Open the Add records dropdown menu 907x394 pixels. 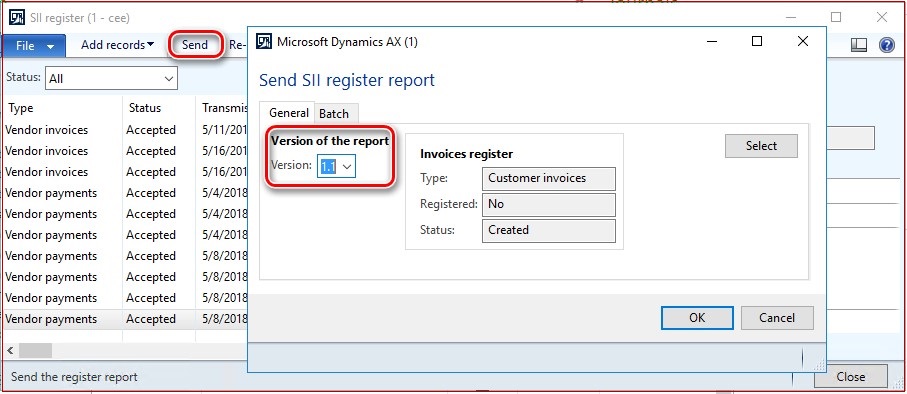tap(117, 45)
